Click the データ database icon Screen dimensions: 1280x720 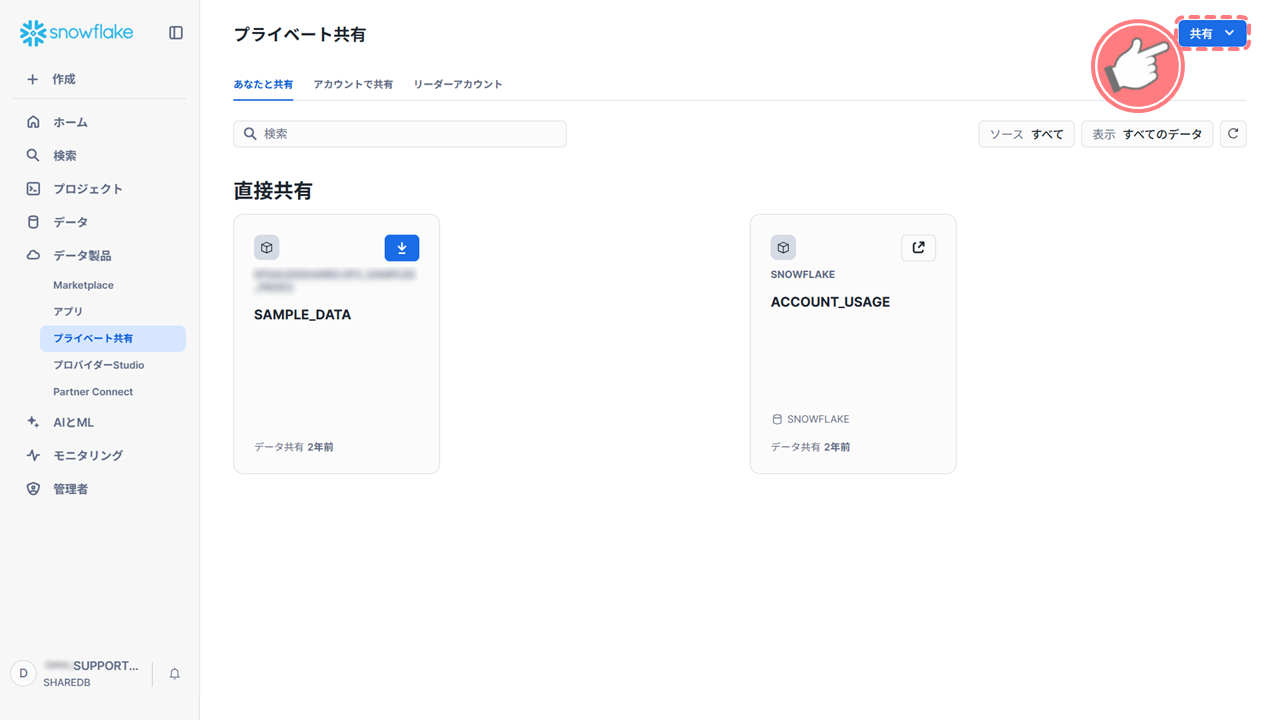pyautogui.click(x=33, y=222)
